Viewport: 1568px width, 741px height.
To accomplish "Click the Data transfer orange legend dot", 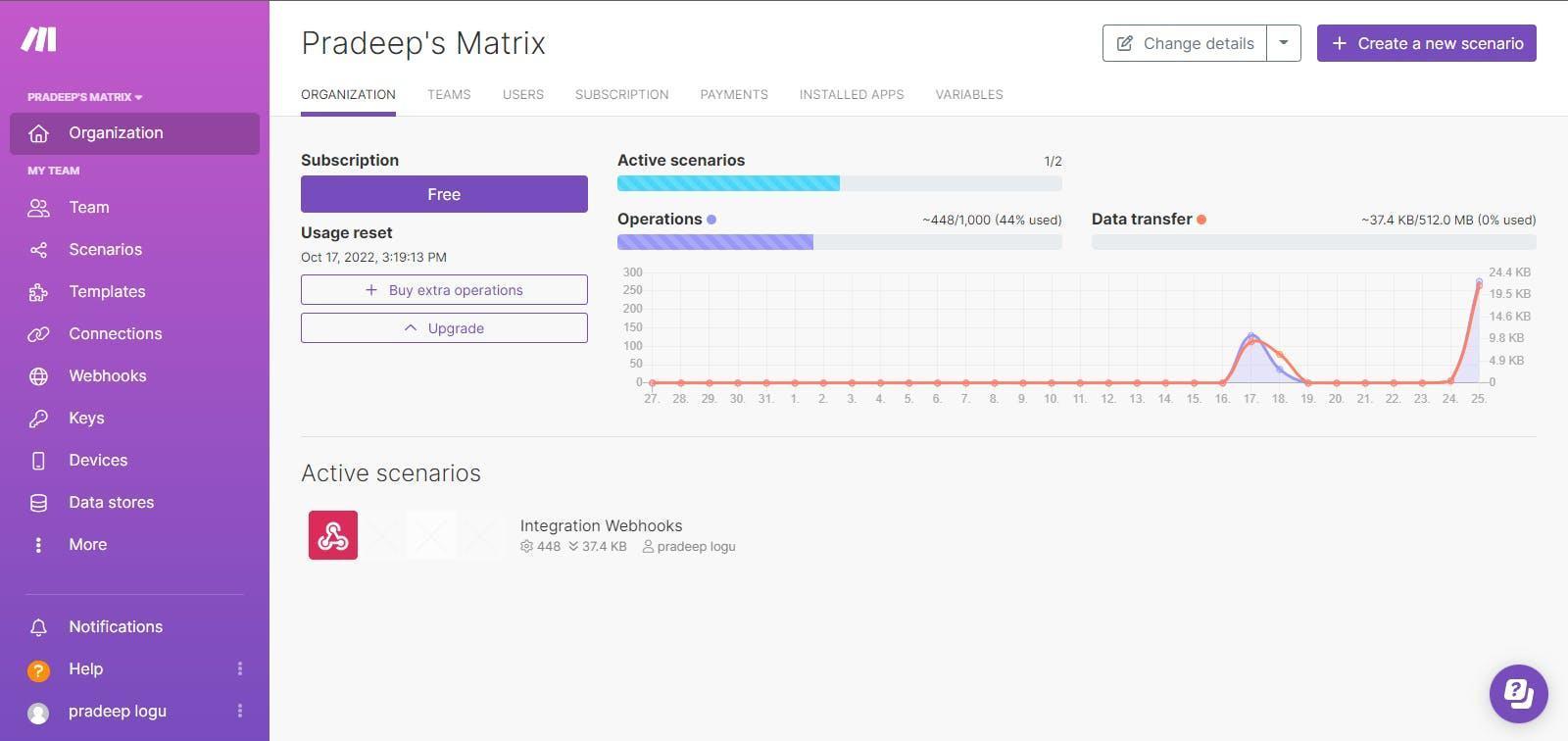I will point(1201,220).
